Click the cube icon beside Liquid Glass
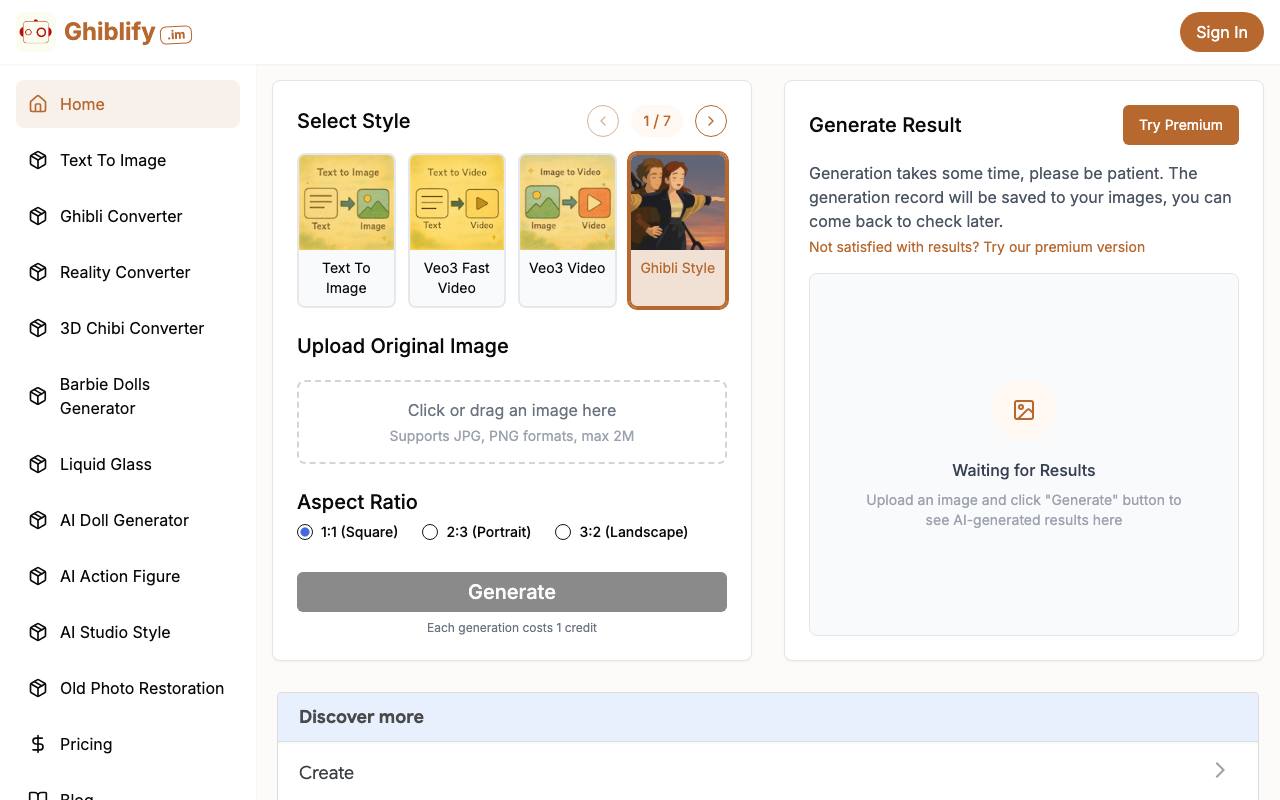This screenshot has height=800, width=1280. click(38, 464)
